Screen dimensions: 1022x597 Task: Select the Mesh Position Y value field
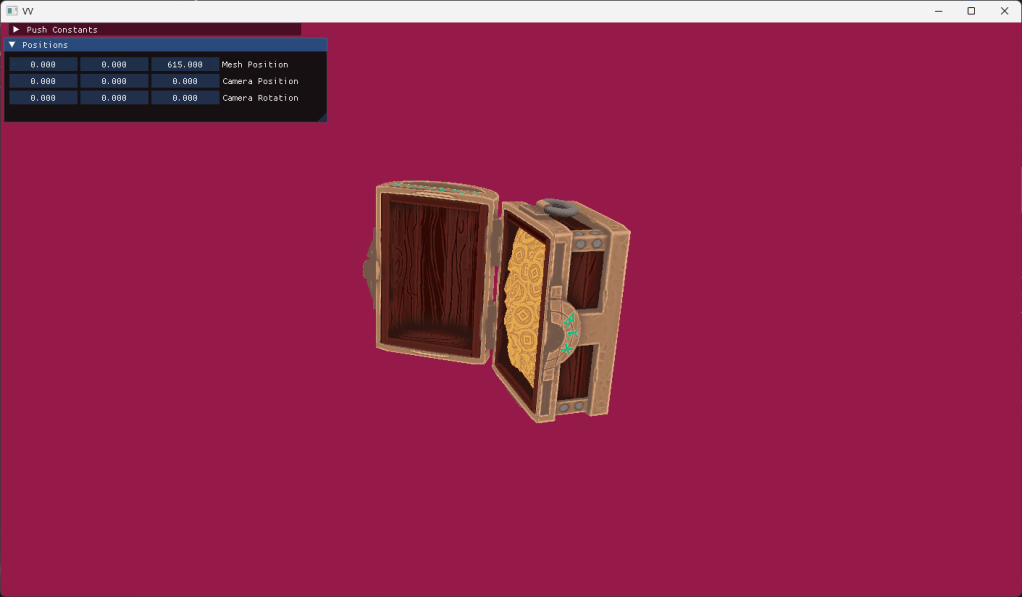coord(114,64)
